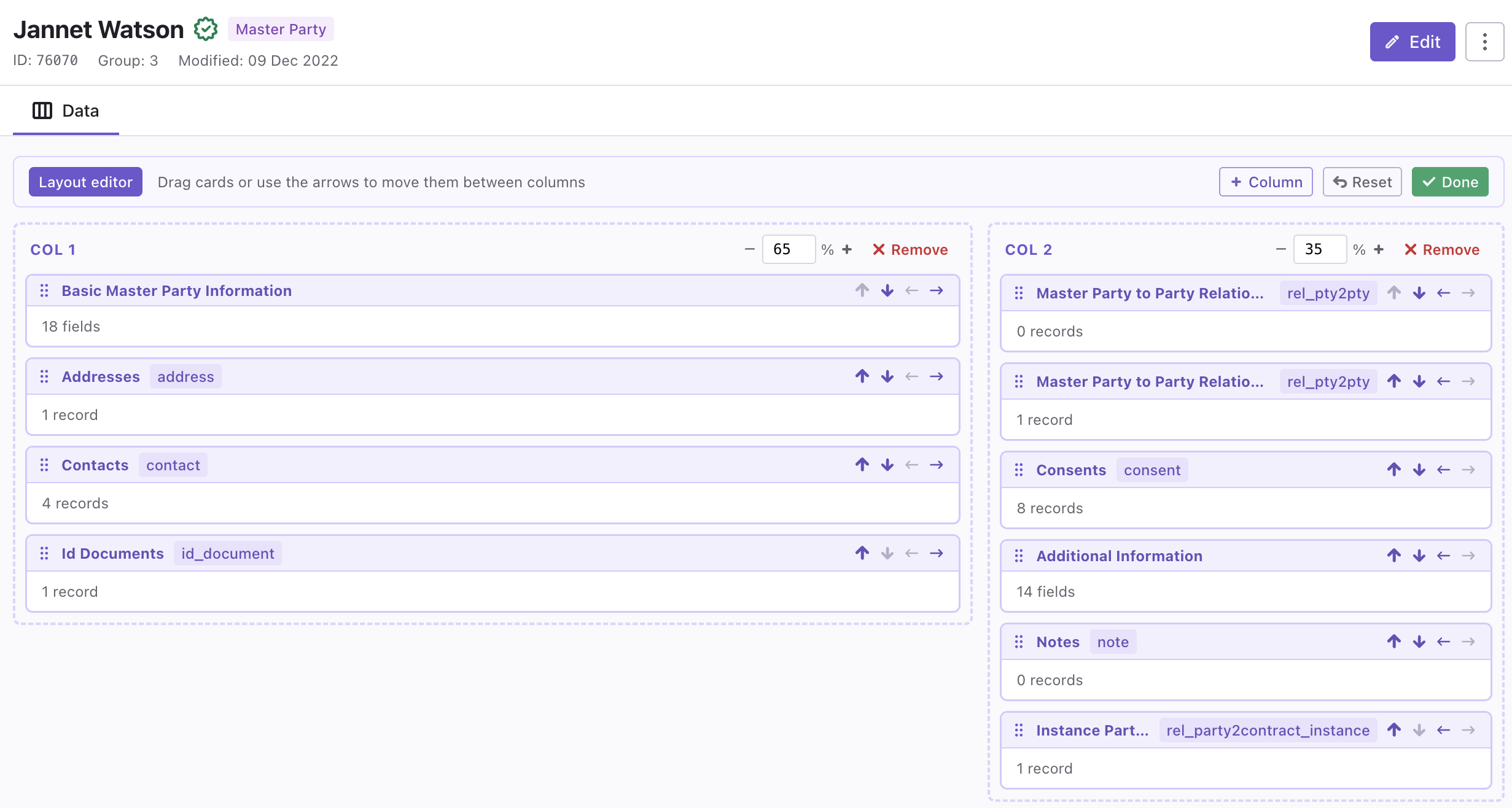This screenshot has width=1512, height=808.
Task: Move Id Documents card right
Action: tap(936, 553)
